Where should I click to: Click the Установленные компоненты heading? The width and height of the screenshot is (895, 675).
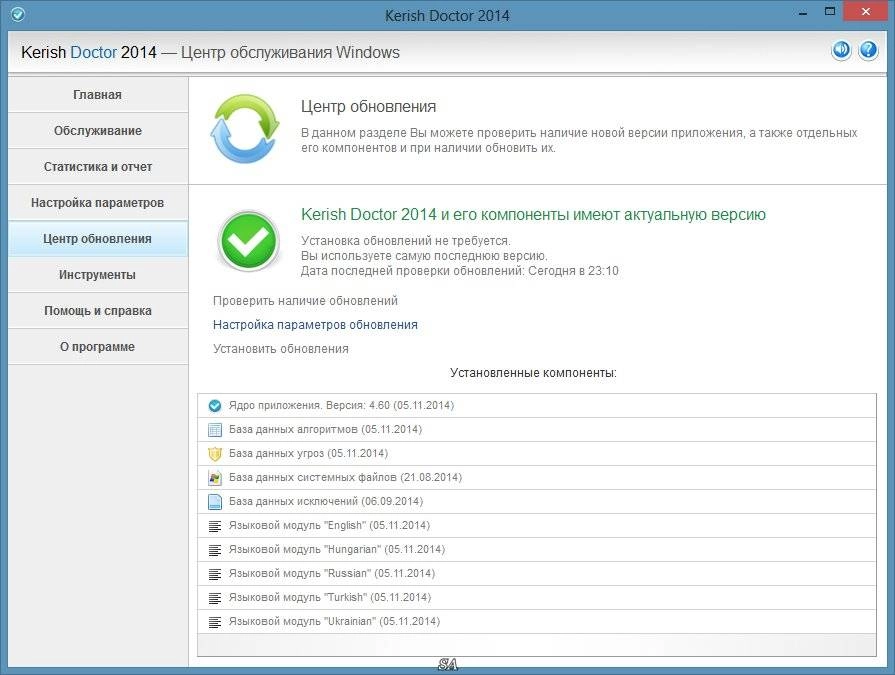(533, 373)
